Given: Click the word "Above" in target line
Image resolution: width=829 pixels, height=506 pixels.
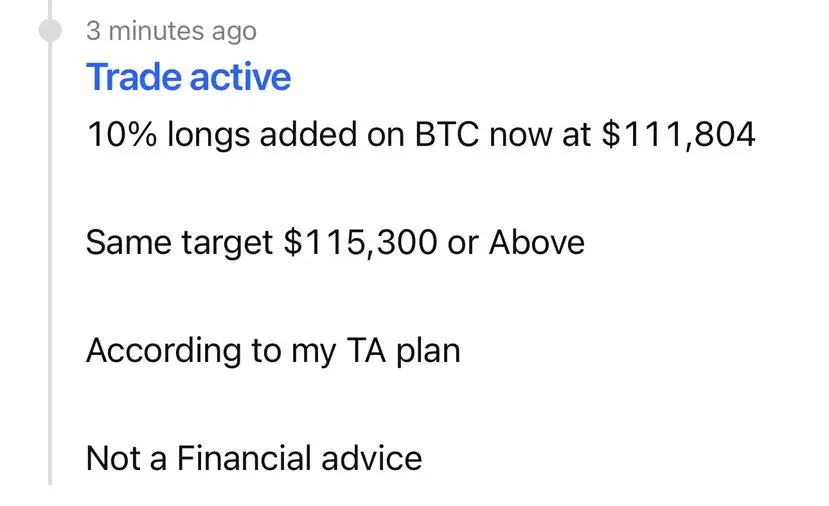Looking at the screenshot, I should (537, 243).
